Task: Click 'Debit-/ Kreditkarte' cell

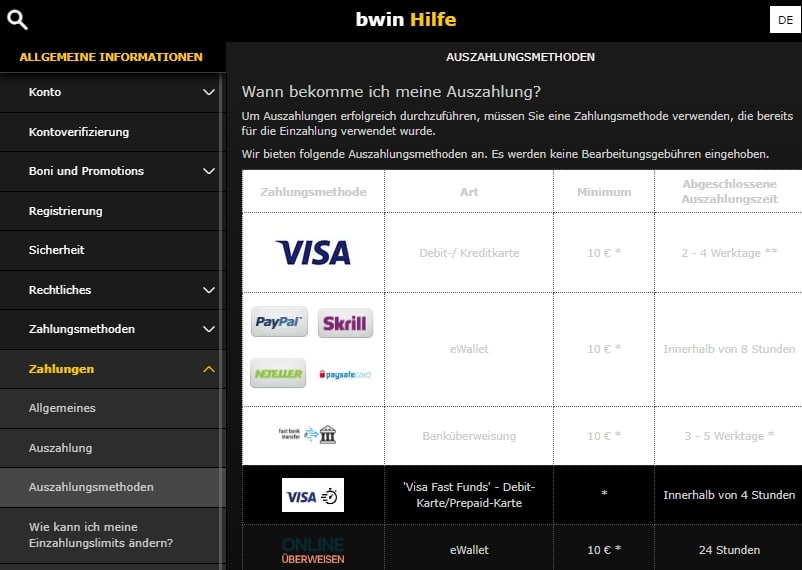Action: (469, 253)
